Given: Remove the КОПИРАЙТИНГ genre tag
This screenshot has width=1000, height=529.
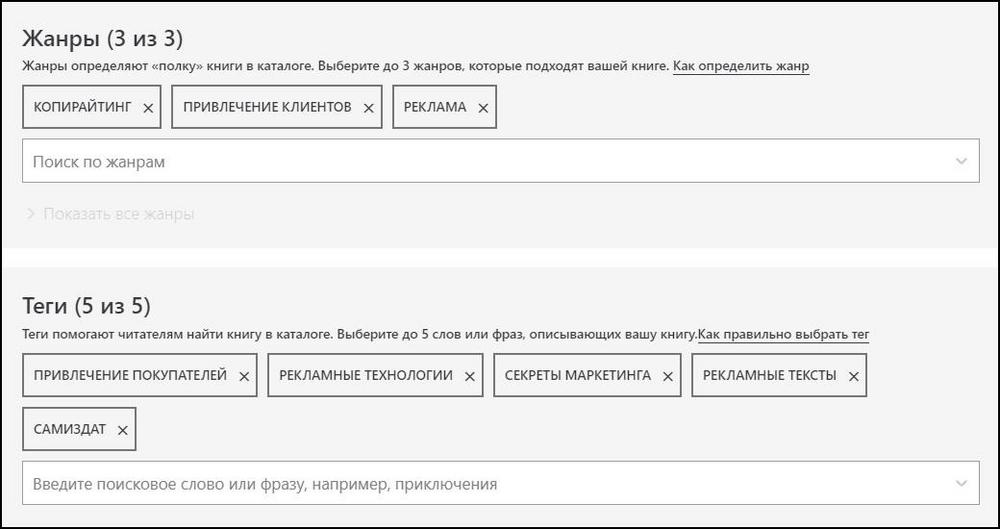Looking at the screenshot, I should [148, 108].
